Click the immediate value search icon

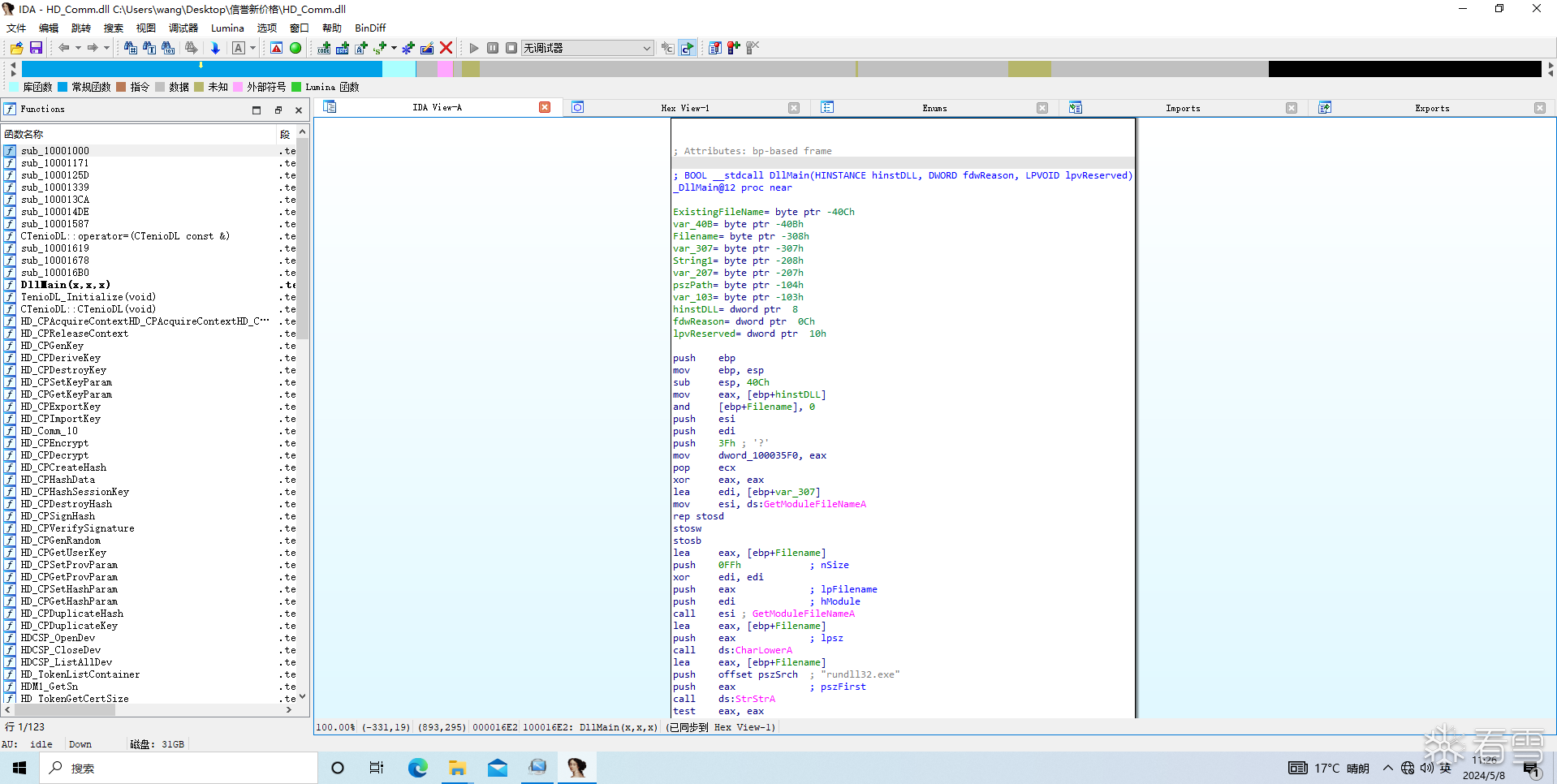[168, 48]
